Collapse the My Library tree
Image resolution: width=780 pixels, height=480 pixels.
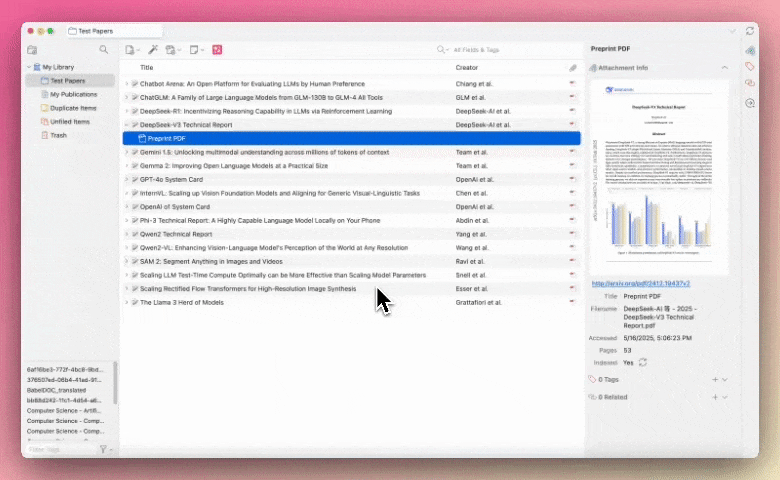coord(29,67)
